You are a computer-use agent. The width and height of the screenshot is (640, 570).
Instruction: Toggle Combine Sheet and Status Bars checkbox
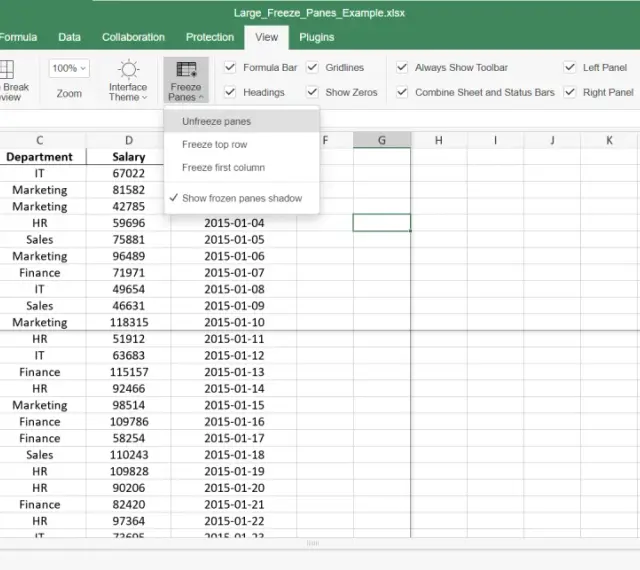[402, 92]
